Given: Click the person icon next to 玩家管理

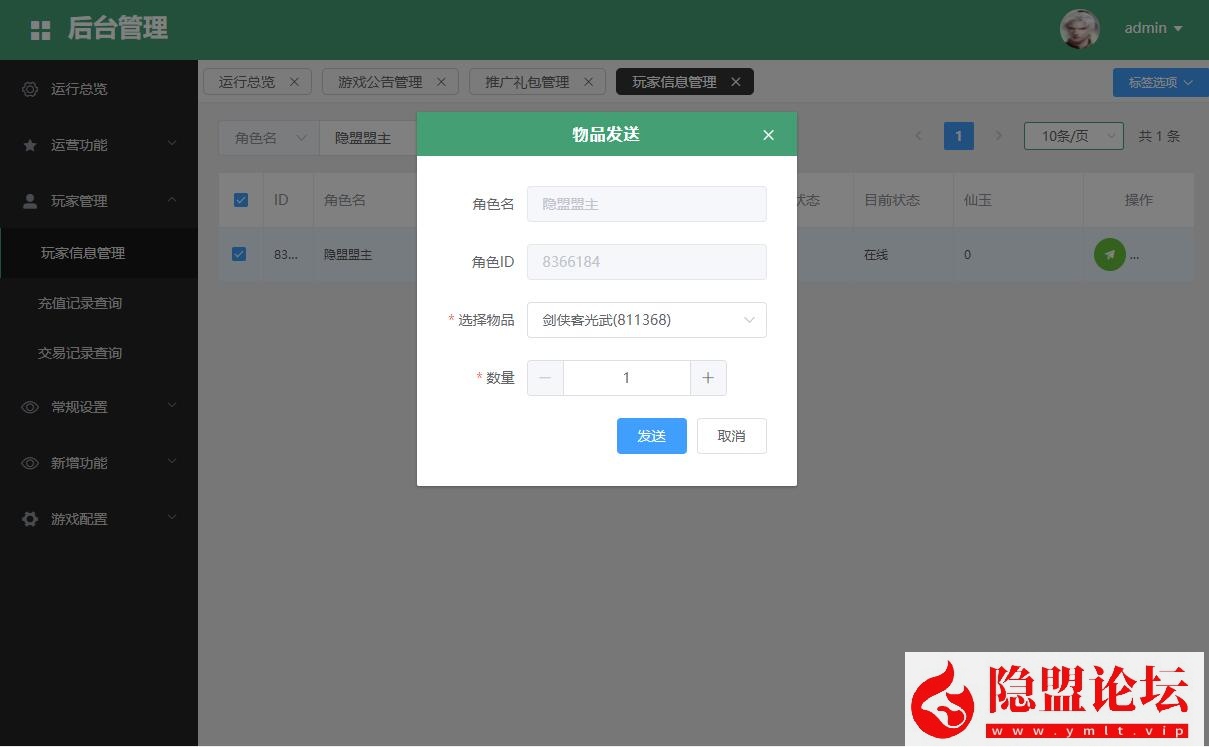Looking at the screenshot, I should pyautogui.click(x=31, y=200).
